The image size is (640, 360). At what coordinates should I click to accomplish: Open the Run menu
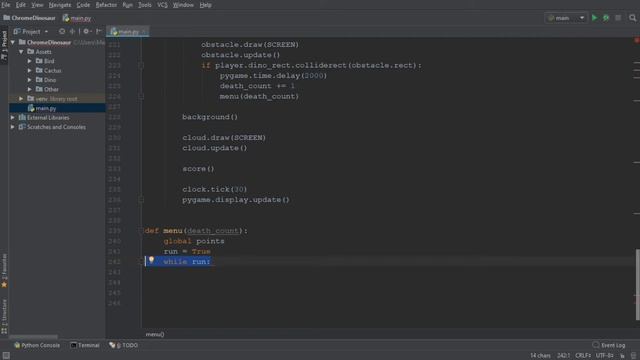127,5
